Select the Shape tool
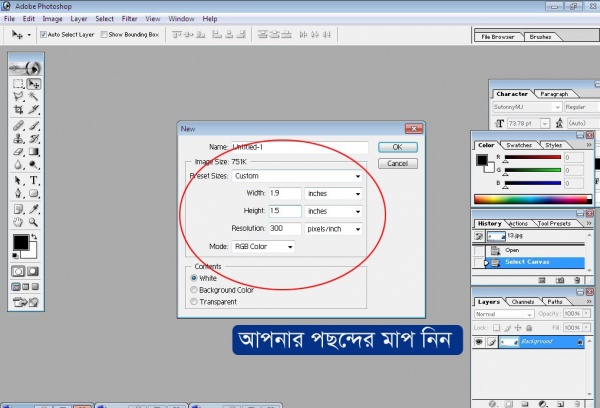 (x=34, y=193)
